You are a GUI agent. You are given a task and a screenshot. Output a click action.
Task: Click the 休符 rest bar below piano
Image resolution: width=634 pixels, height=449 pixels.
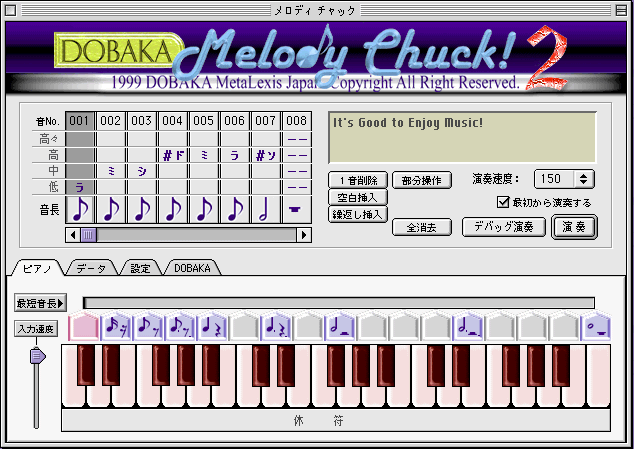(x=336, y=421)
